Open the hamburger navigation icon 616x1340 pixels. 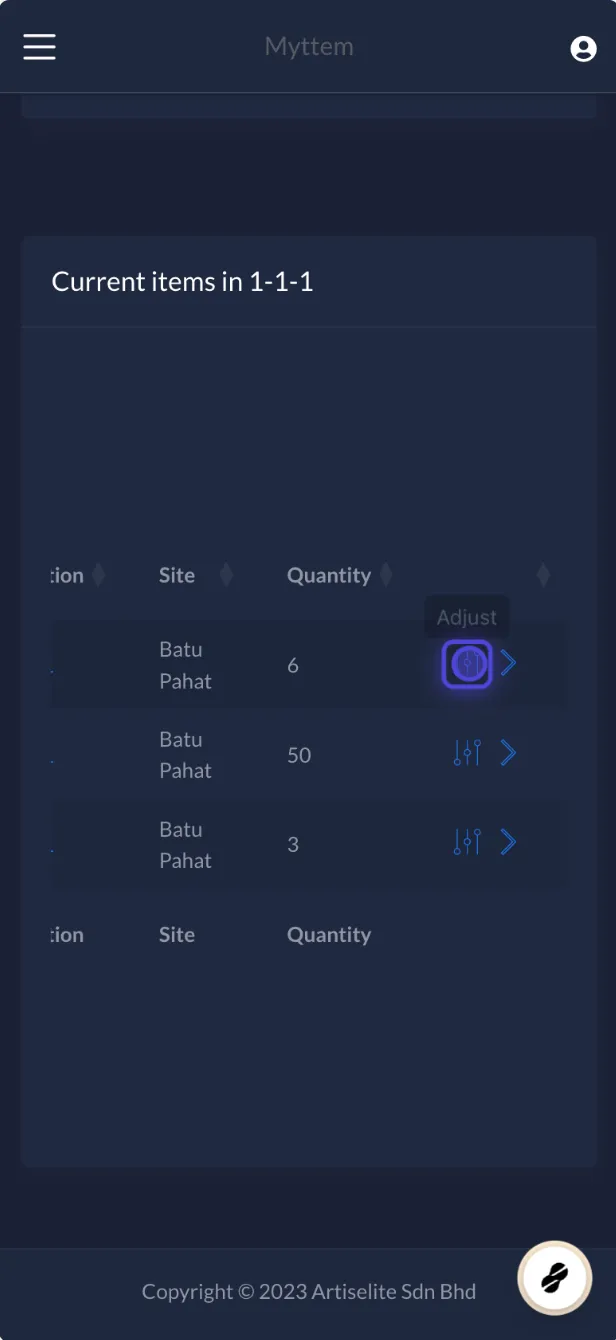pyautogui.click(x=39, y=46)
